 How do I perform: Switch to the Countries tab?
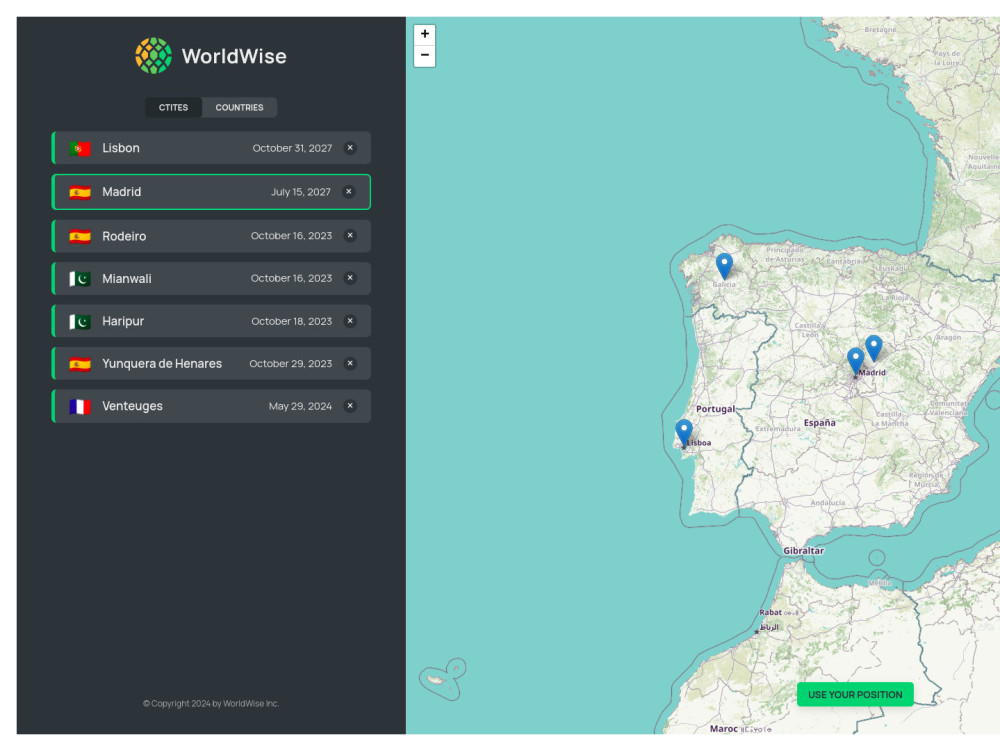tap(239, 107)
